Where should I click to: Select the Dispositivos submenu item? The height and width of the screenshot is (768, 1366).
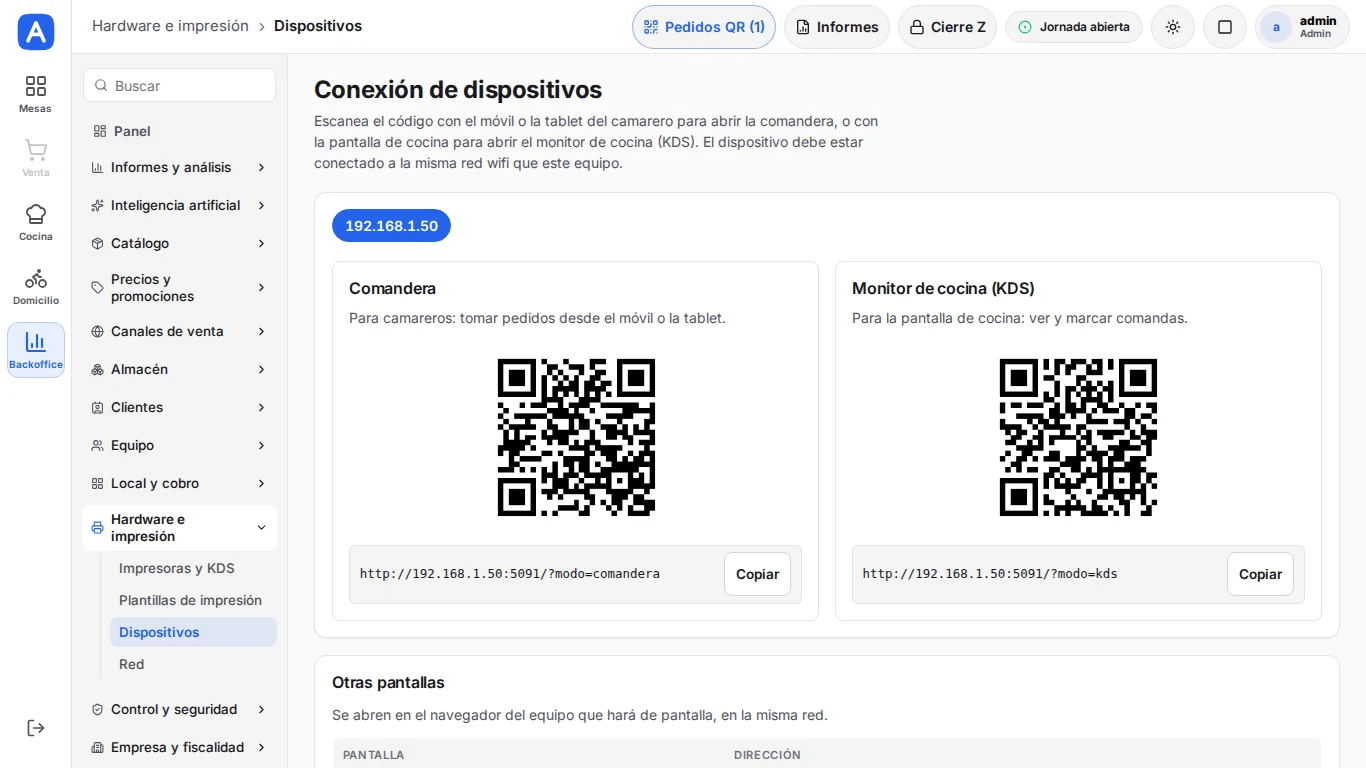pyautogui.click(x=193, y=632)
